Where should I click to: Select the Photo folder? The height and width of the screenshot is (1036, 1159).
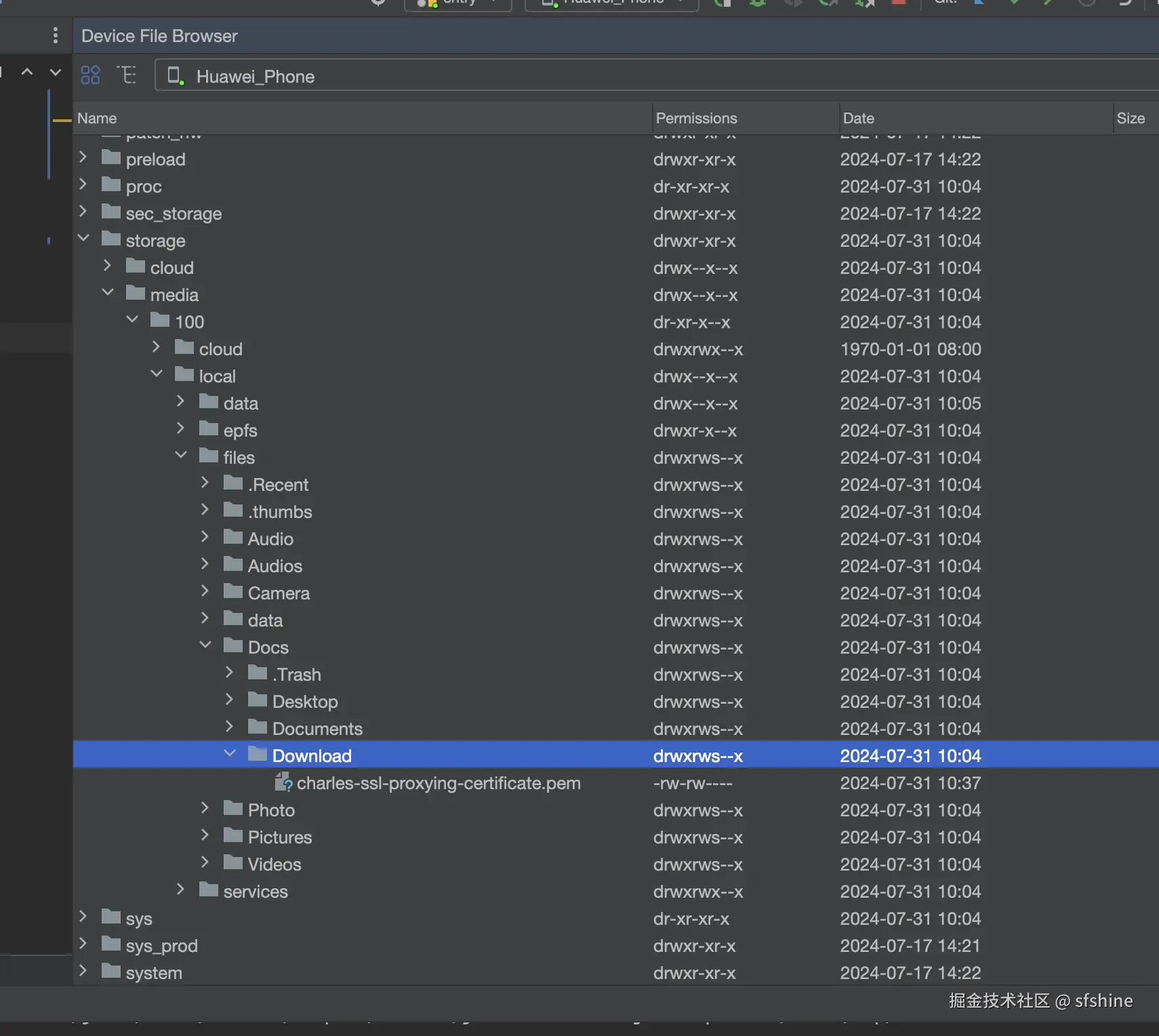point(271,810)
